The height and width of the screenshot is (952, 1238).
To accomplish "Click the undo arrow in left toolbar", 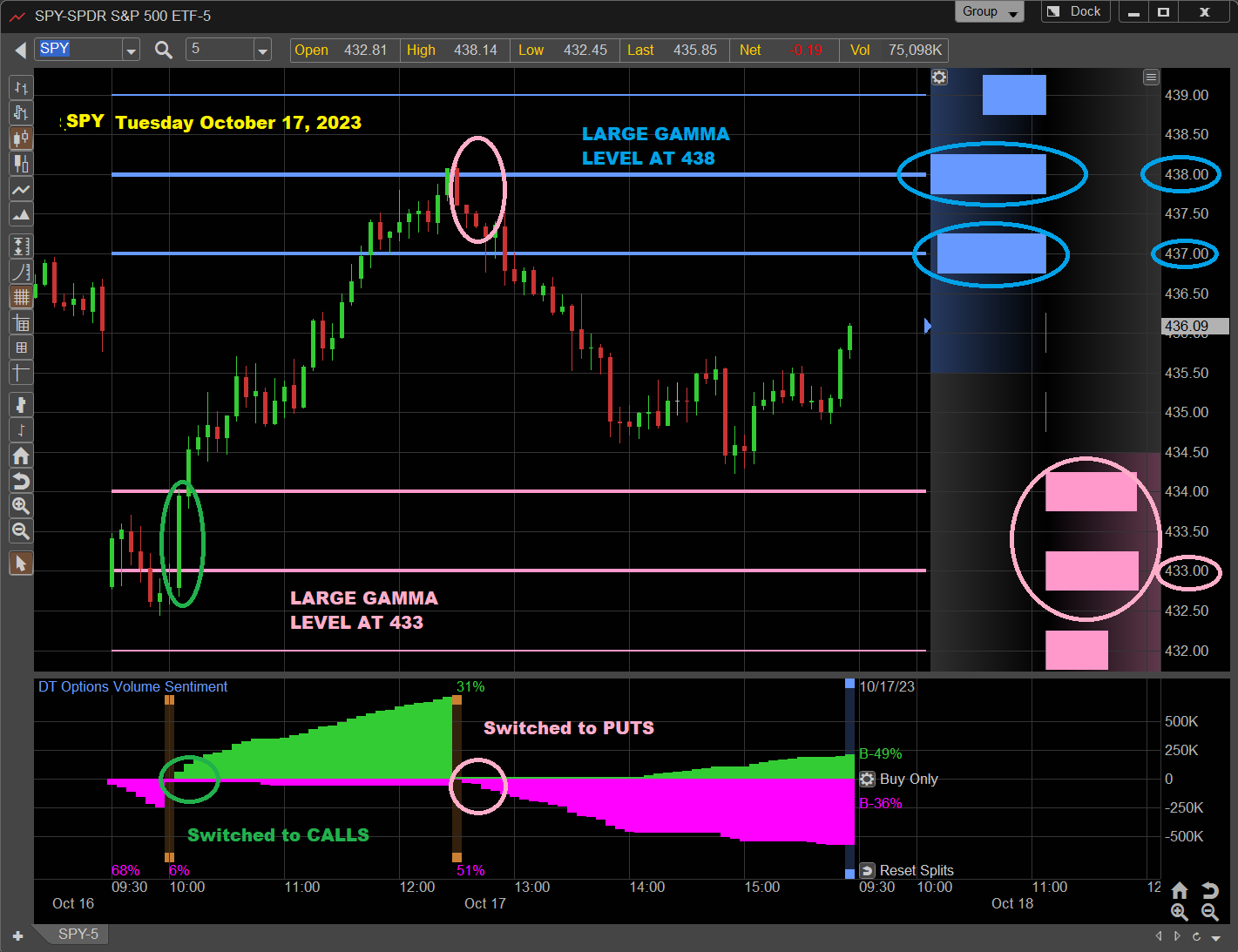I will pos(21,481).
